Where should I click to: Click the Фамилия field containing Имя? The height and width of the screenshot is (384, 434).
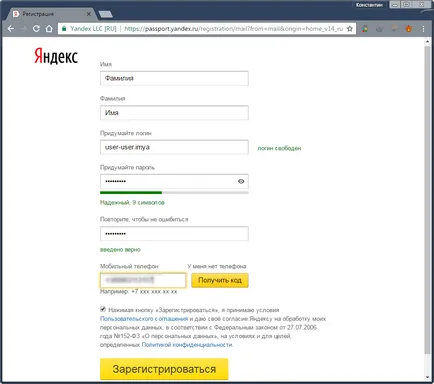tap(174, 113)
